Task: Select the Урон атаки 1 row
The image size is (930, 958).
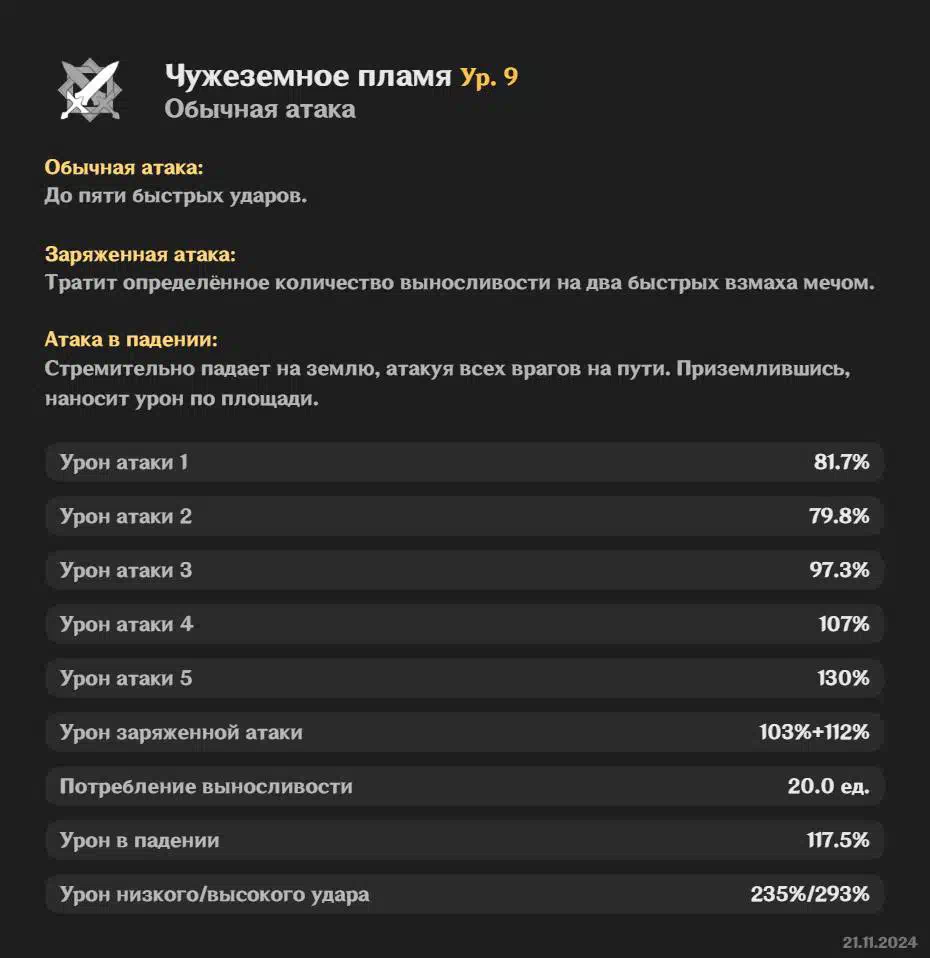Action: pos(464,462)
